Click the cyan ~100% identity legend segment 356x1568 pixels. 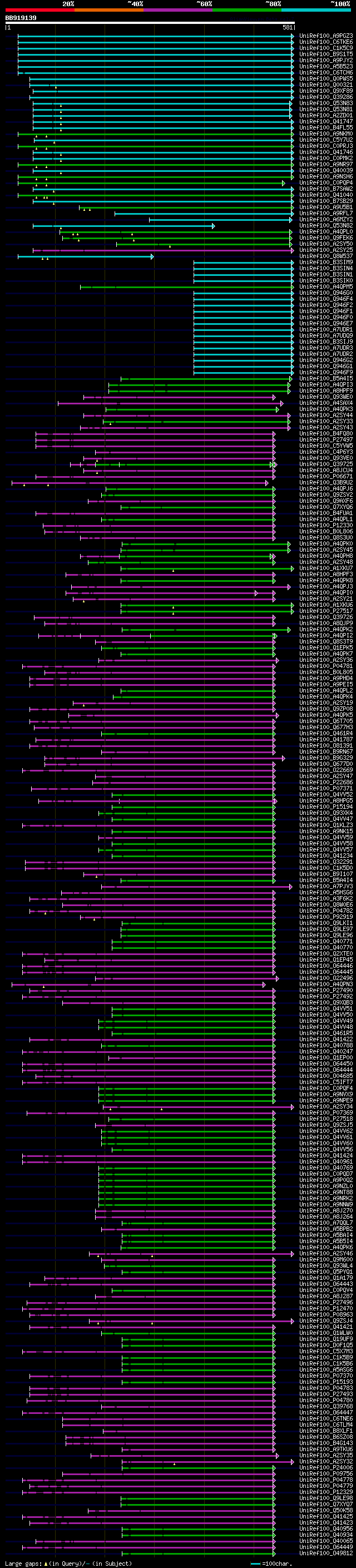[x=316, y=10]
